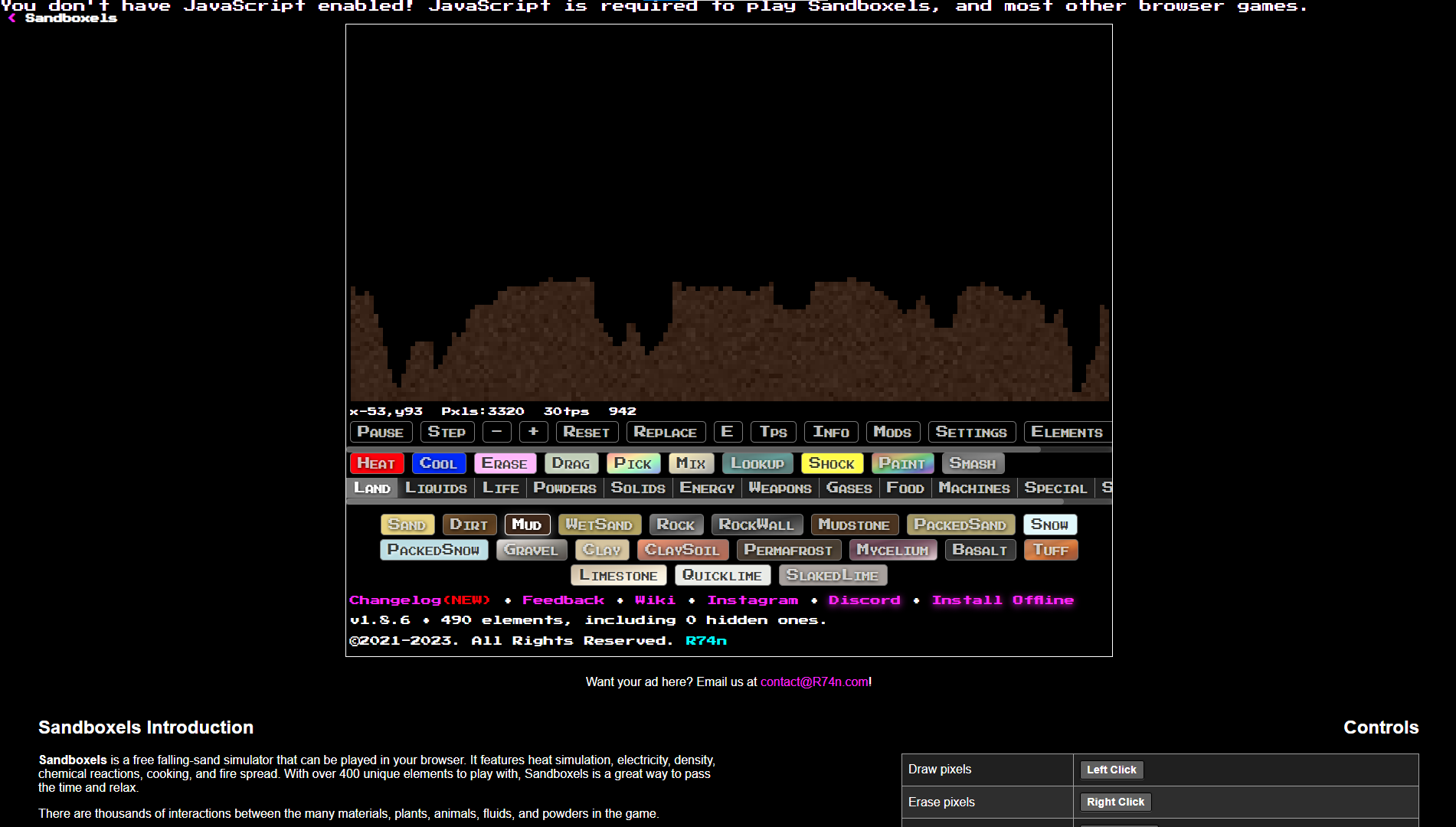
Task: Choose the PackedSnow element
Action: click(434, 550)
